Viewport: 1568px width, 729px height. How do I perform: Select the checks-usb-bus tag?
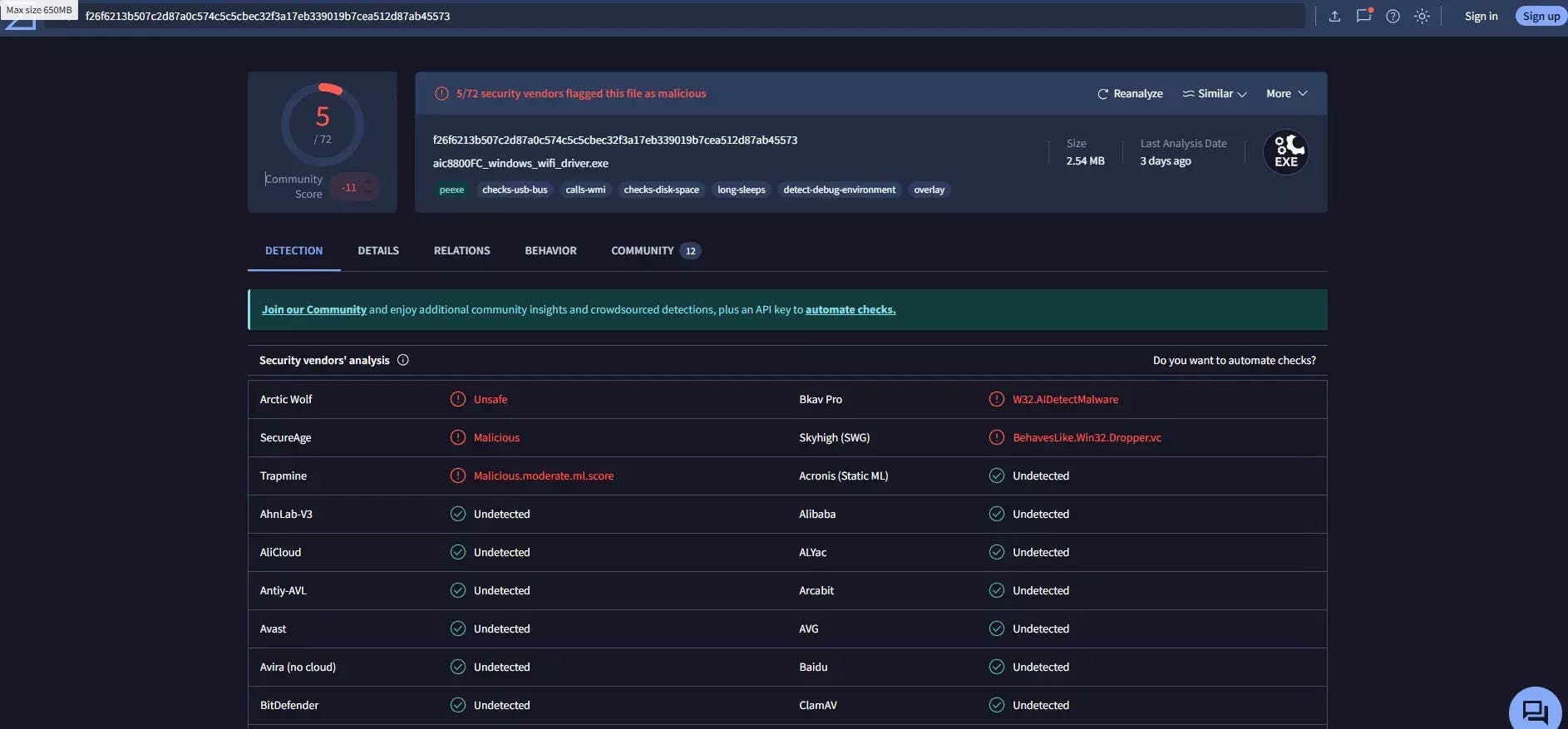515,190
